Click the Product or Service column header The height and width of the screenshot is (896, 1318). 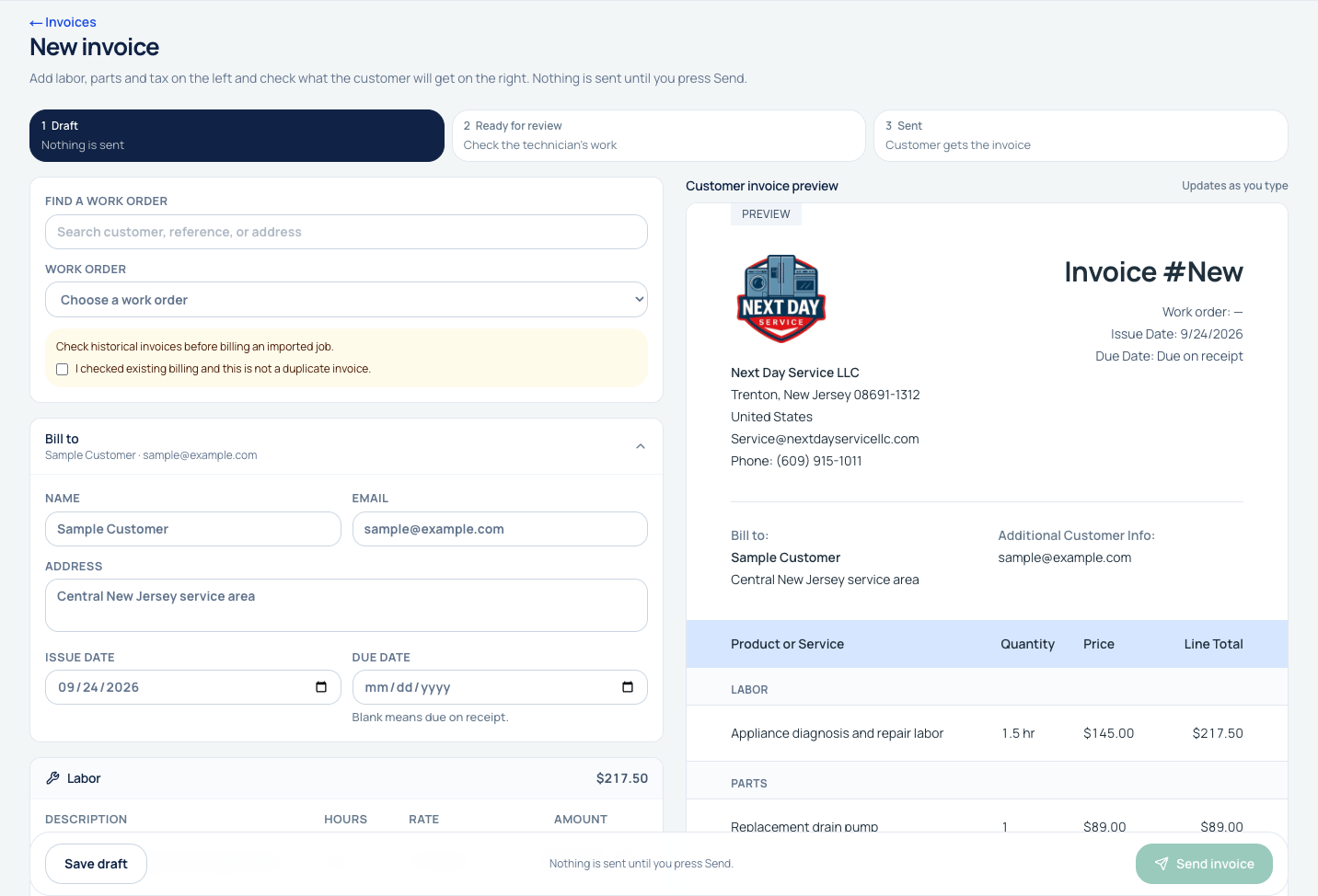click(787, 644)
